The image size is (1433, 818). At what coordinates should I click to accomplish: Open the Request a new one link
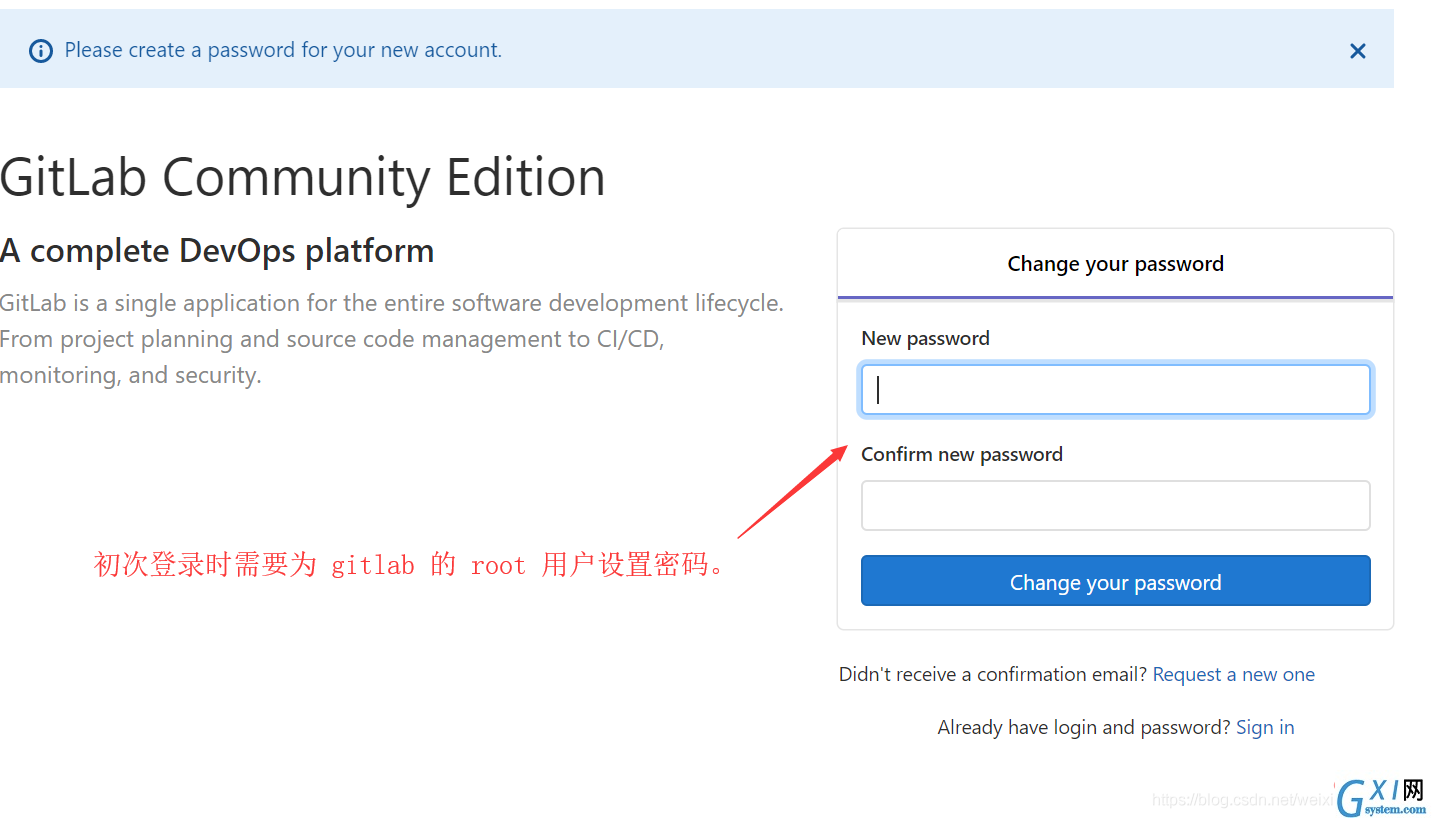click(x=1233, y=674)
